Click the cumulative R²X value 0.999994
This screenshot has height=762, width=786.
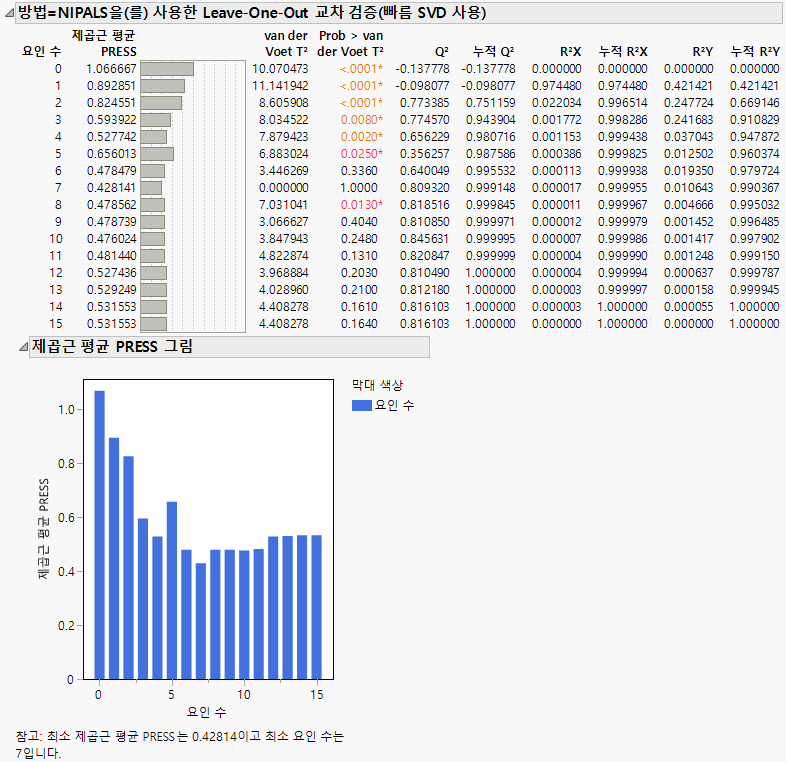point(622,273)
